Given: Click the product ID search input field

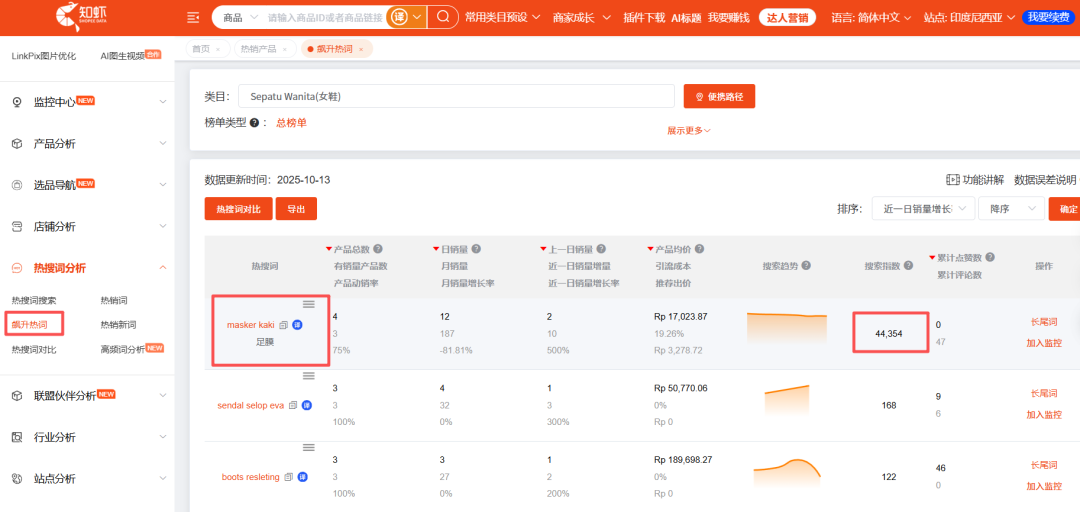Looking at the screenshot, I should (324, 17).
